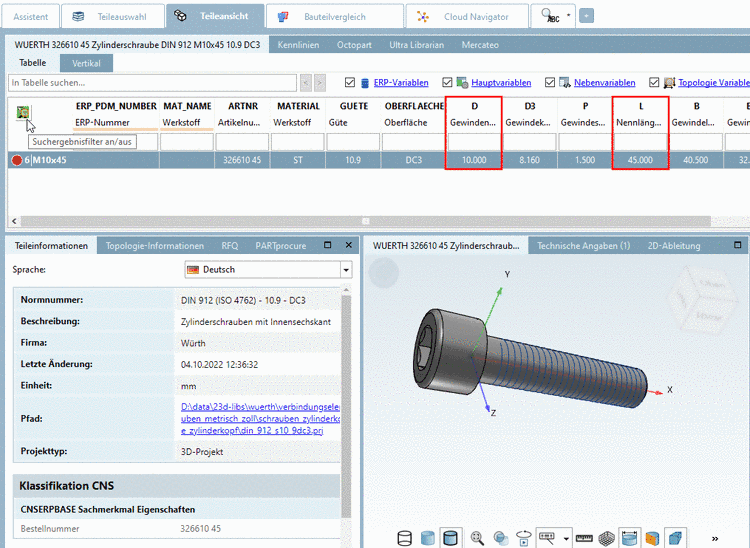Maximize the Teileinformationen panel
The width and height of the screenshot is (750, 548).
328,245
